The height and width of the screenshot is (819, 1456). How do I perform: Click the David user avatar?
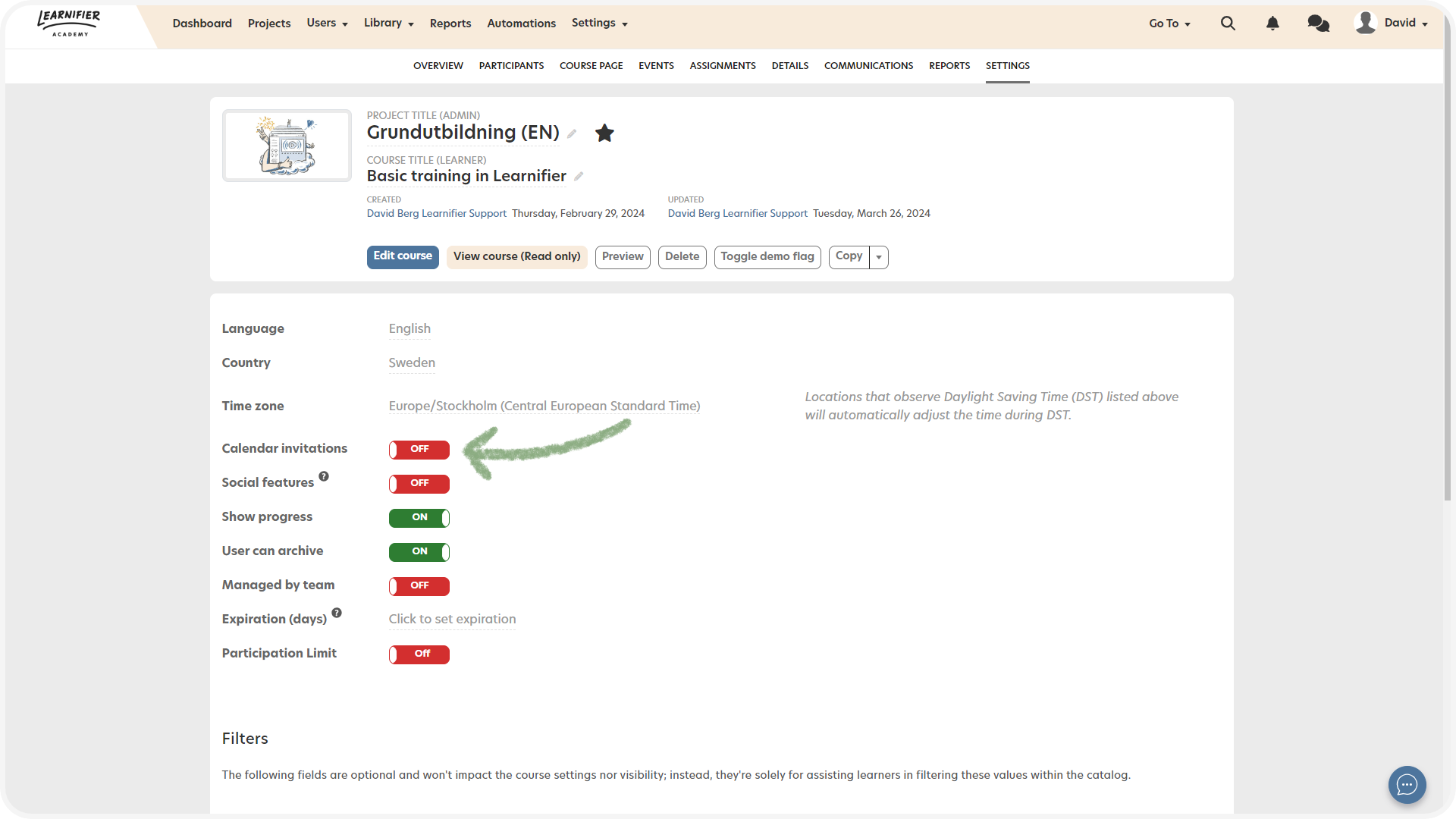(x=1365, y=23)
